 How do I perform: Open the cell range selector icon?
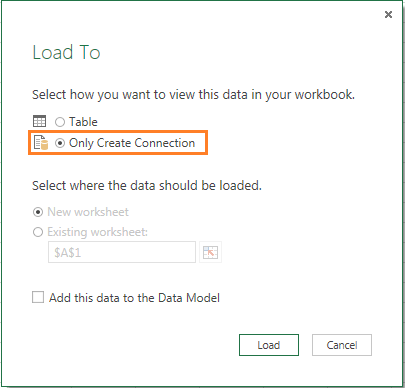pyautogui.click(x=210, y=252)
